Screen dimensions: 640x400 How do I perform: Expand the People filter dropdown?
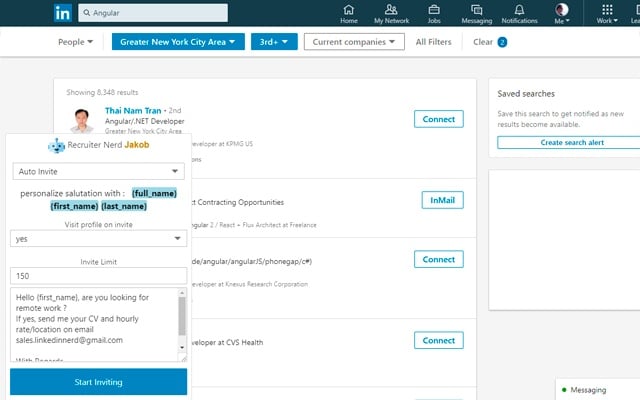[76, 42]
